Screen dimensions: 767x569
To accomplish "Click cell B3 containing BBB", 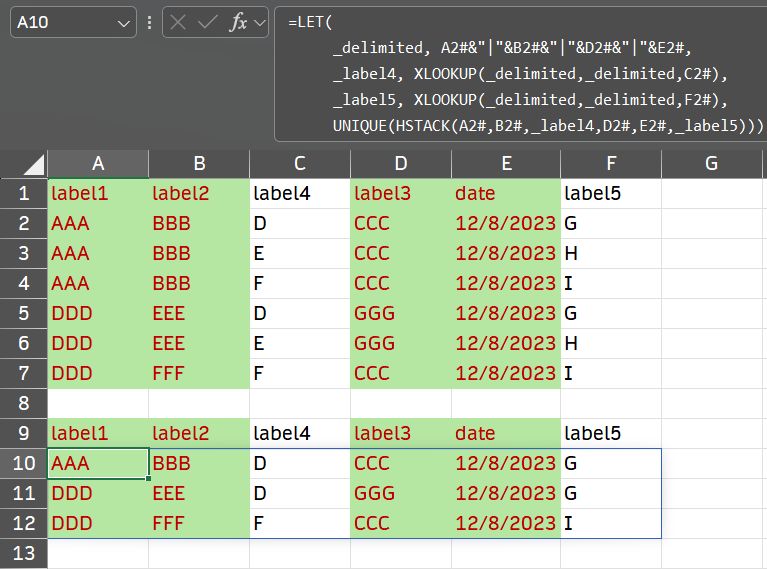I will click(199, 253).
